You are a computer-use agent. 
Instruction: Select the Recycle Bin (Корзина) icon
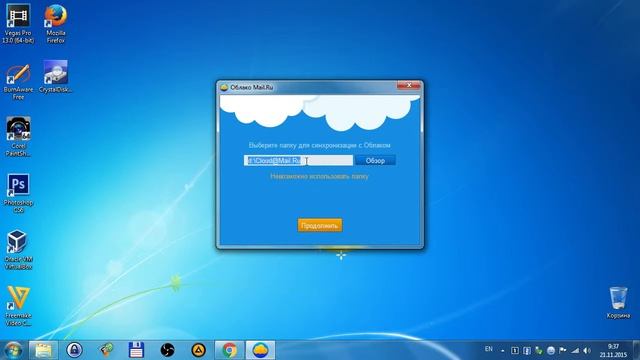(618, 302)
